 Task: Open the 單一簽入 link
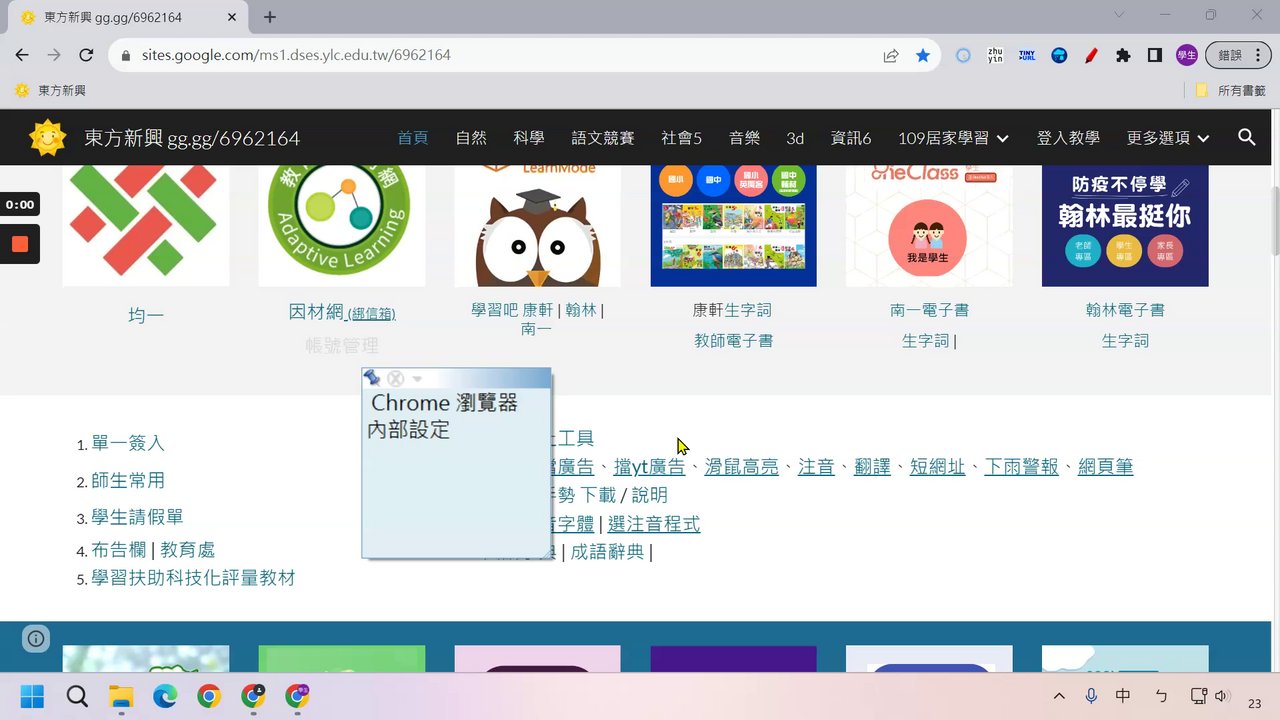[128, 443]
